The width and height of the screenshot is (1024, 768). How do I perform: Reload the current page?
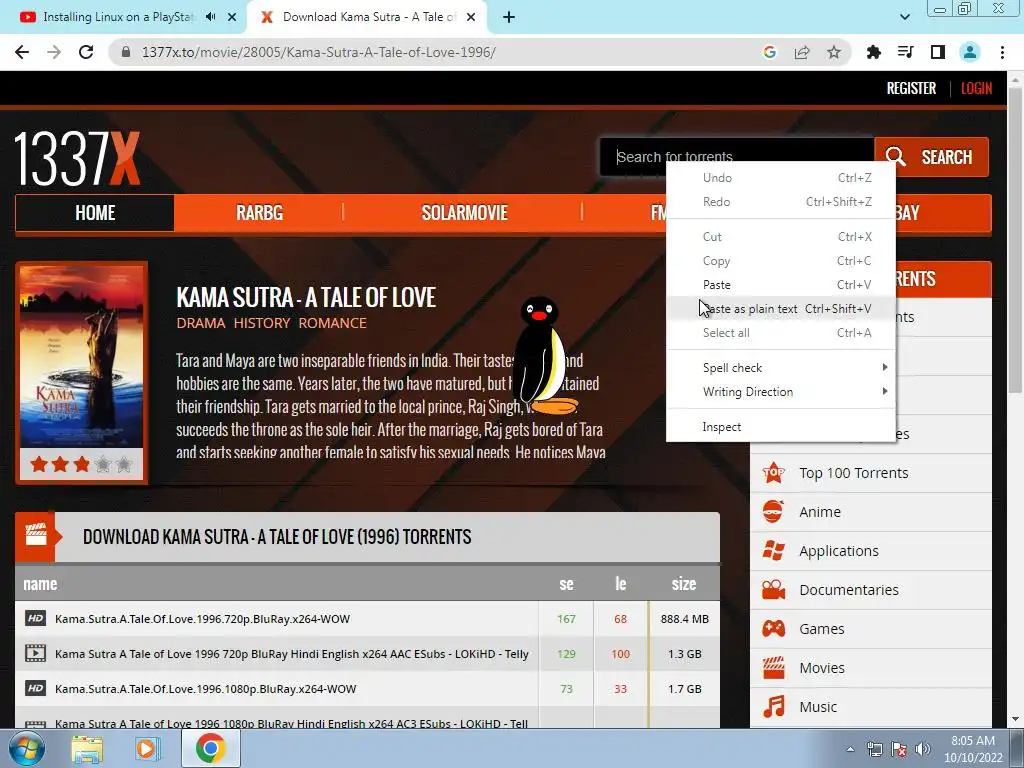(86, 52)
